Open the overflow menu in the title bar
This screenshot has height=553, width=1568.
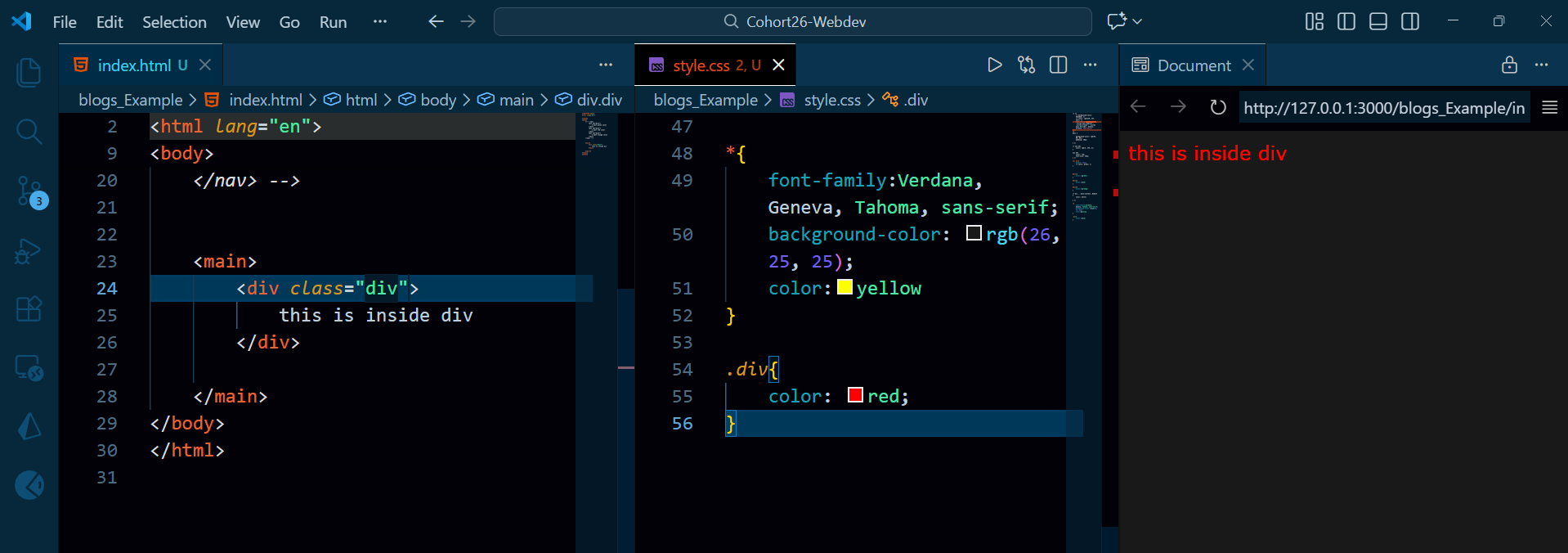pyautogui.click(x=379, y=22)
